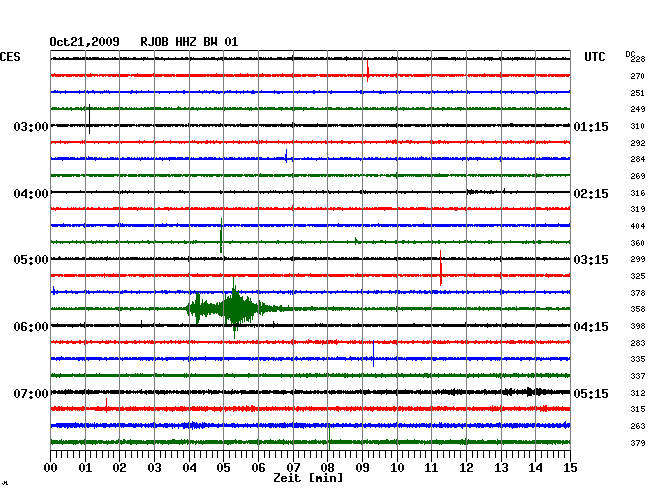Click the UTC column header
The width and height of the screenshot is (650, 494).
594,57
